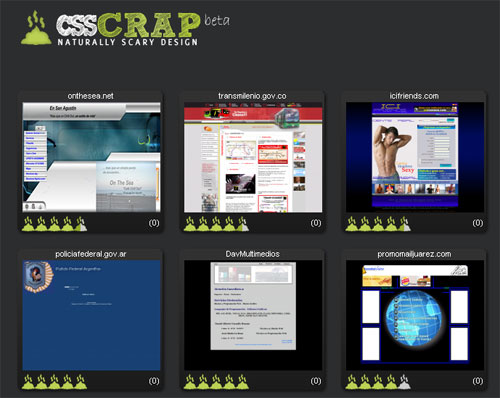Click the 'beta' label beside the logo

[217, 20]
